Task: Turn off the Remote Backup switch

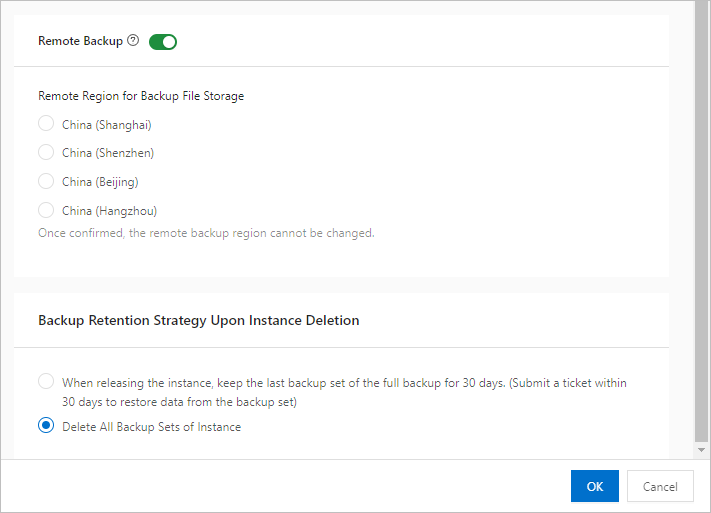Action: pyautogui.click(x=163, y=42)
